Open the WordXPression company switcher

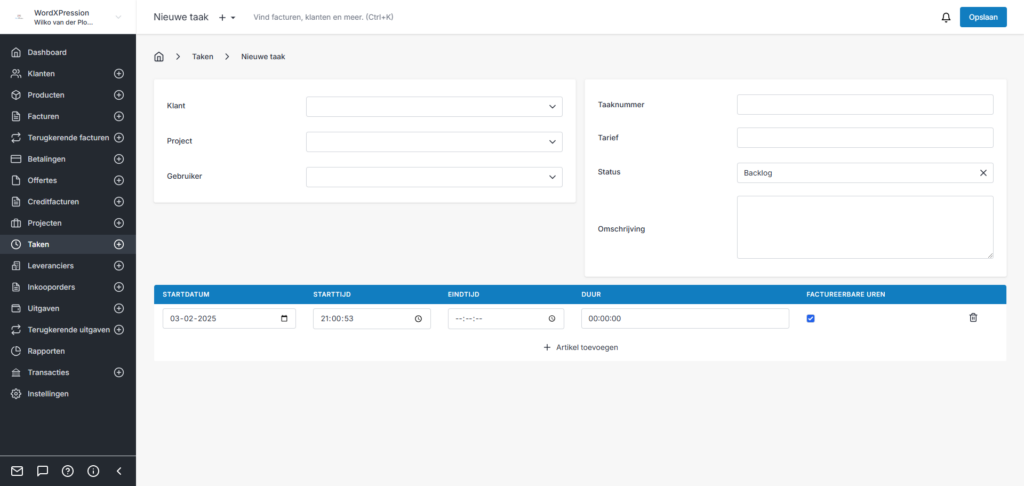click(x=68, y=17)
